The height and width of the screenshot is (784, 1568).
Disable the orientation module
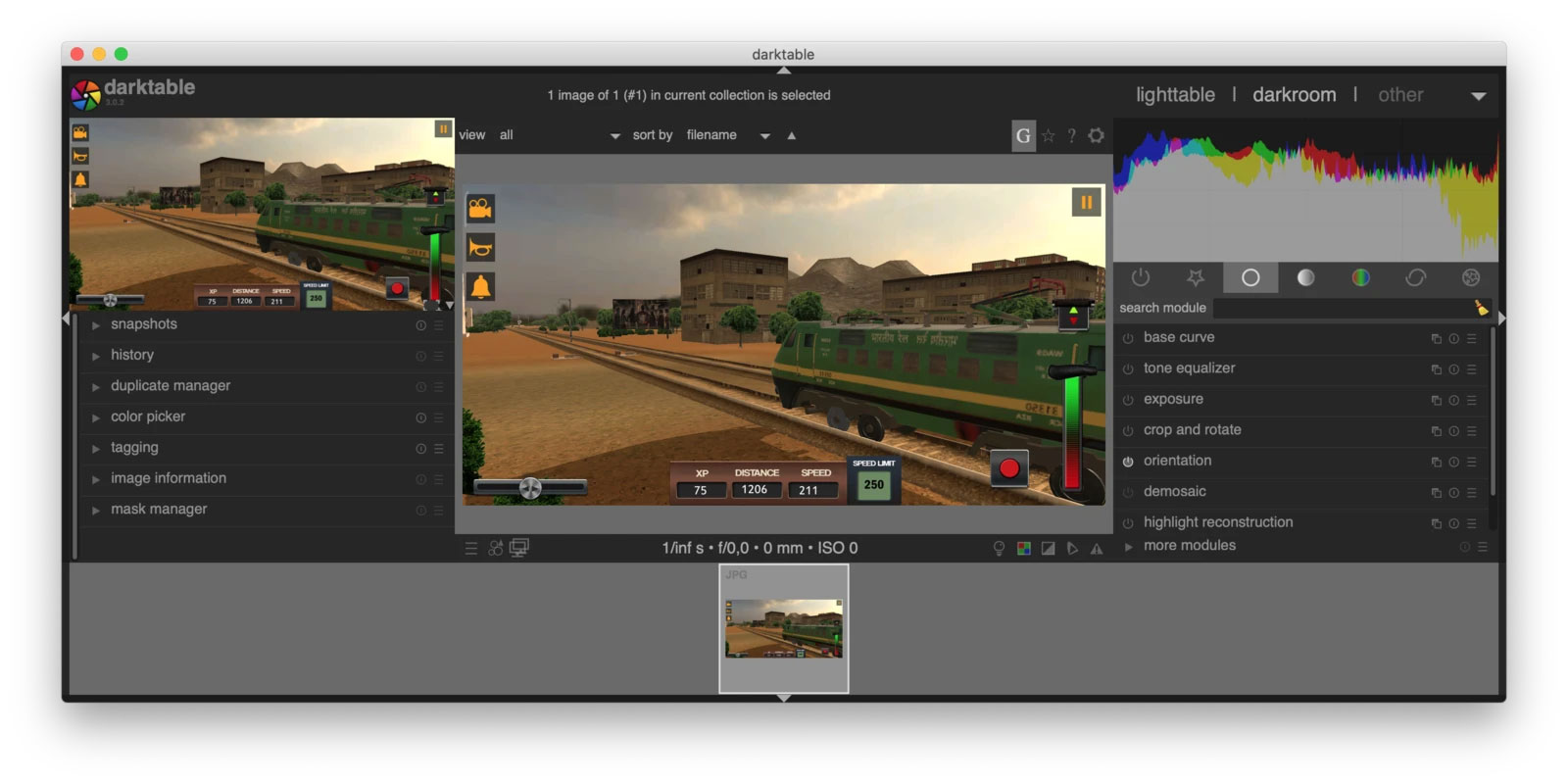1128,462
